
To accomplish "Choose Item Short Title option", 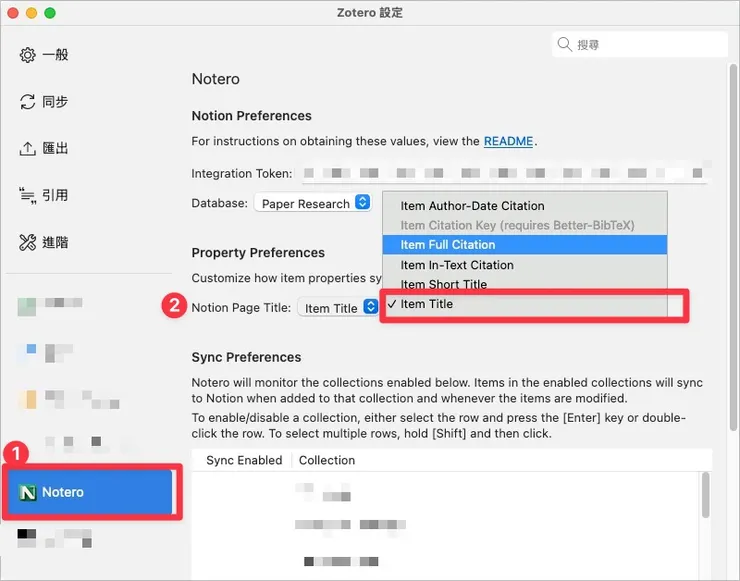I will pos(525,284).
